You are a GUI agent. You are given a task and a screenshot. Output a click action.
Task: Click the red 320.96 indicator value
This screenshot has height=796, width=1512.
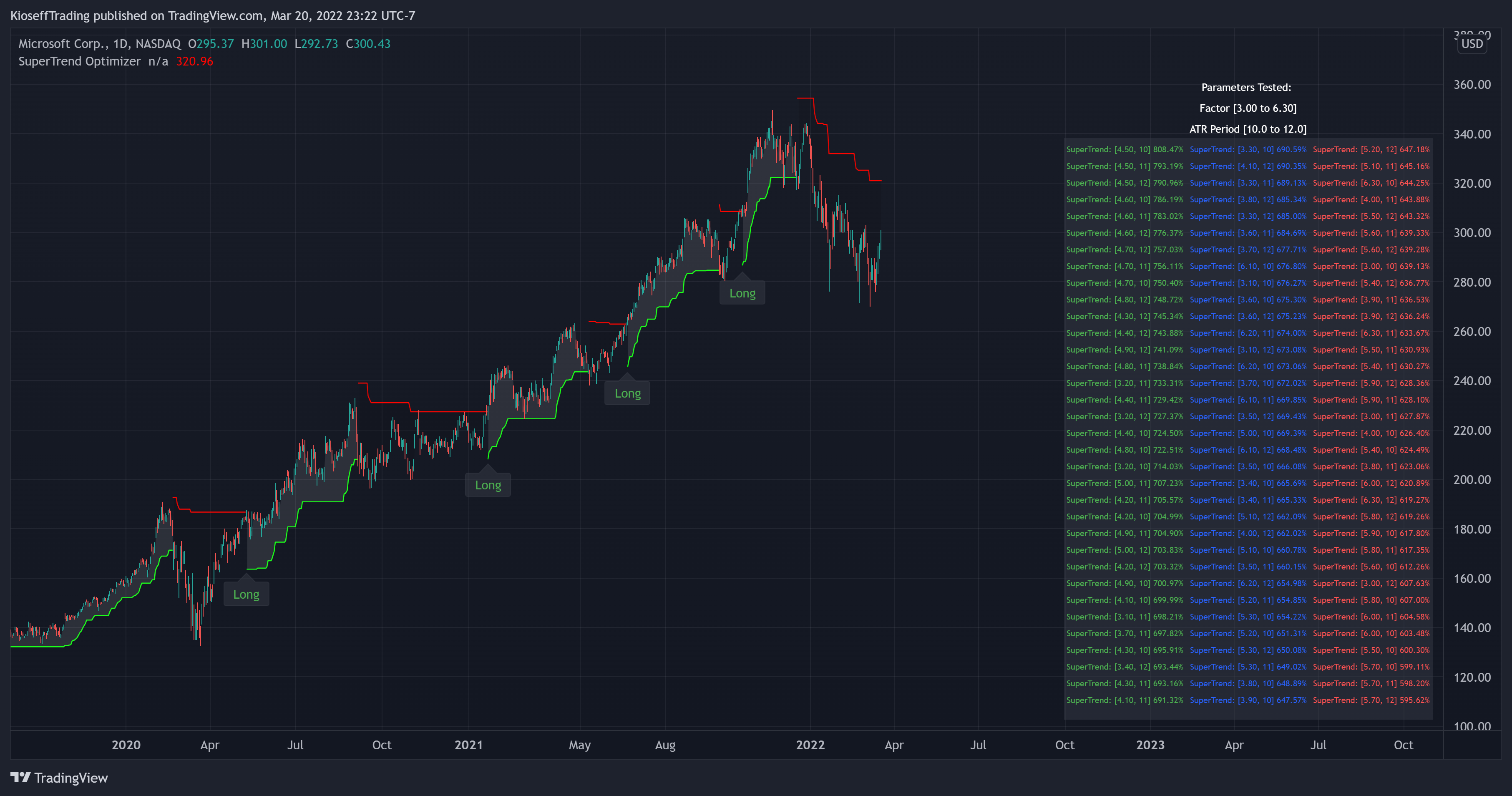[194, 62]
